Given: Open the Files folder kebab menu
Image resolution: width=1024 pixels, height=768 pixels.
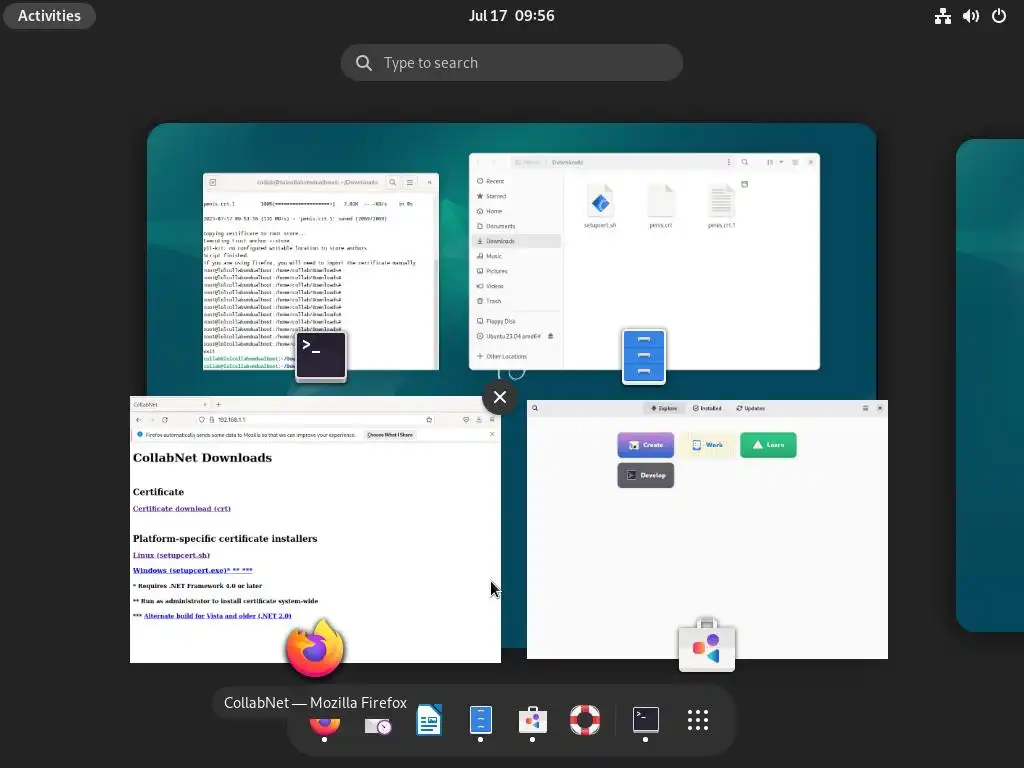Looking at the screenshot, I should 729,162.
